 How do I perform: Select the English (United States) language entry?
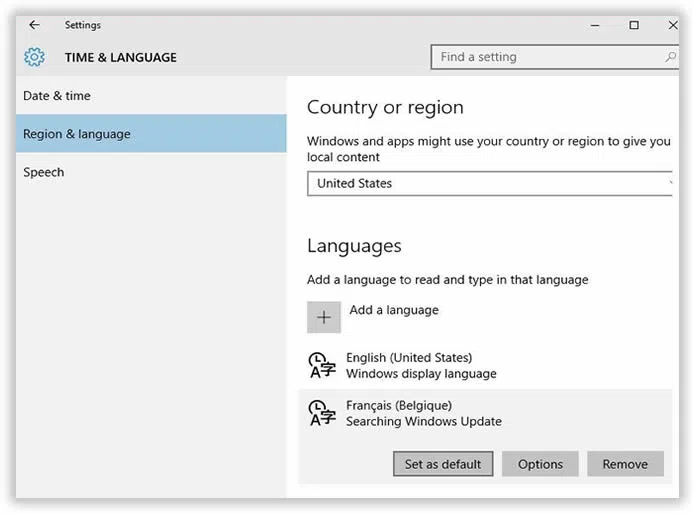click(x=409, y=358)
